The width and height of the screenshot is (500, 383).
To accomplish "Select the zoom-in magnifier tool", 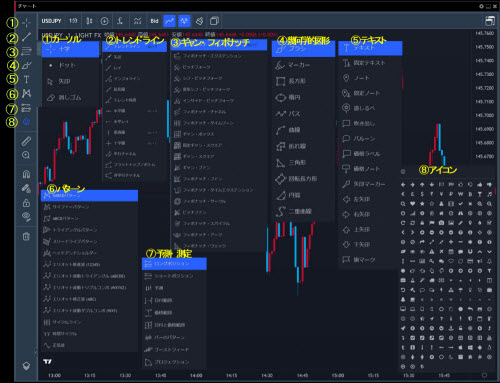I will point(26,155).
